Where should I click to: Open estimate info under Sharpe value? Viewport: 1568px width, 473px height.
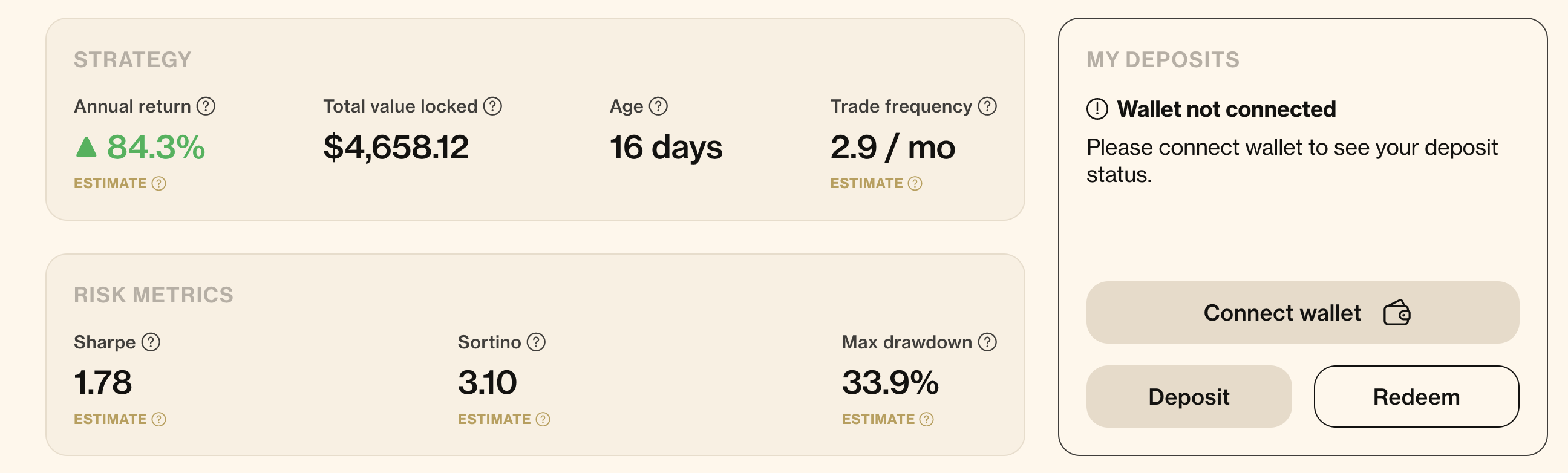point(159,419)
